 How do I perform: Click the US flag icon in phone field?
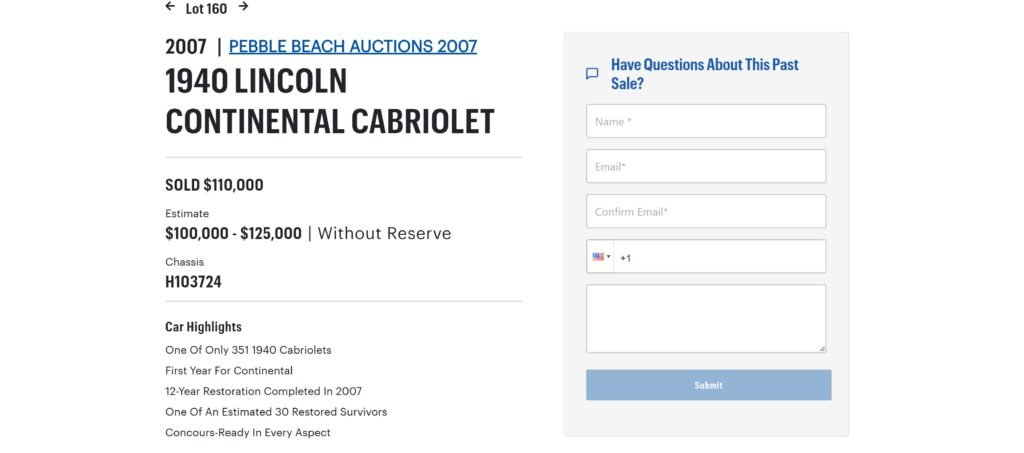click(598, 257)
